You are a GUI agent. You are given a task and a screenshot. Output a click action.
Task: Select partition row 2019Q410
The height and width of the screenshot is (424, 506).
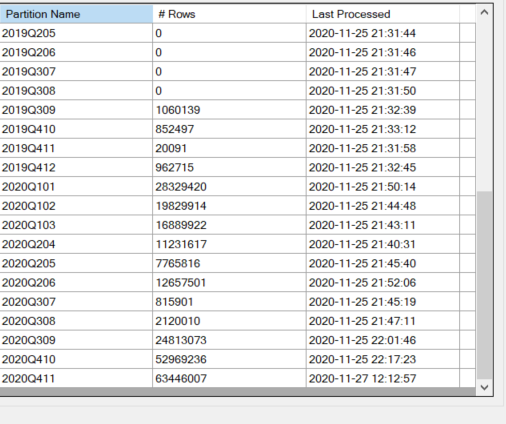pos(238,129)
